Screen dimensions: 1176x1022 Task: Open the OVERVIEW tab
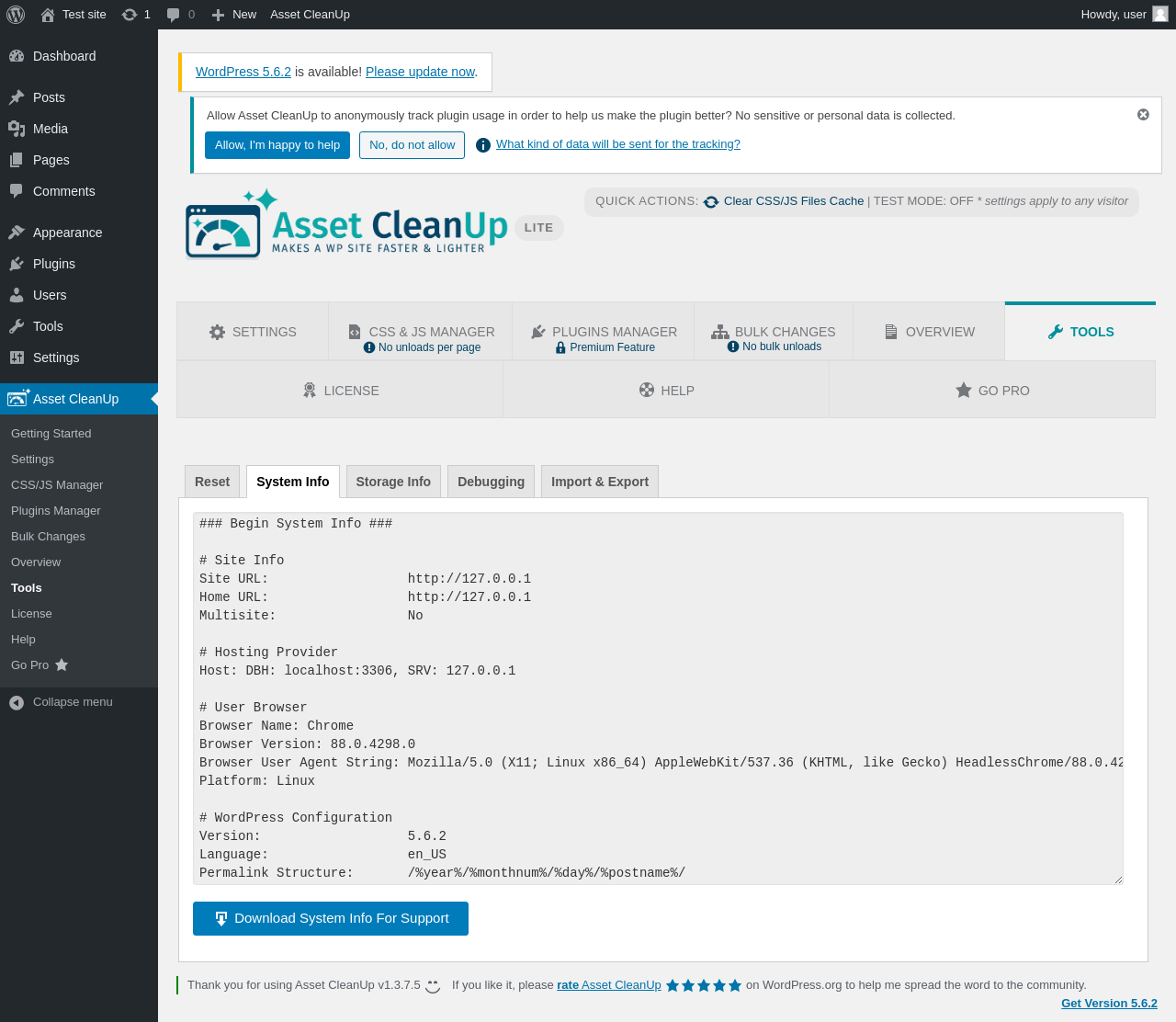(929, 331)
